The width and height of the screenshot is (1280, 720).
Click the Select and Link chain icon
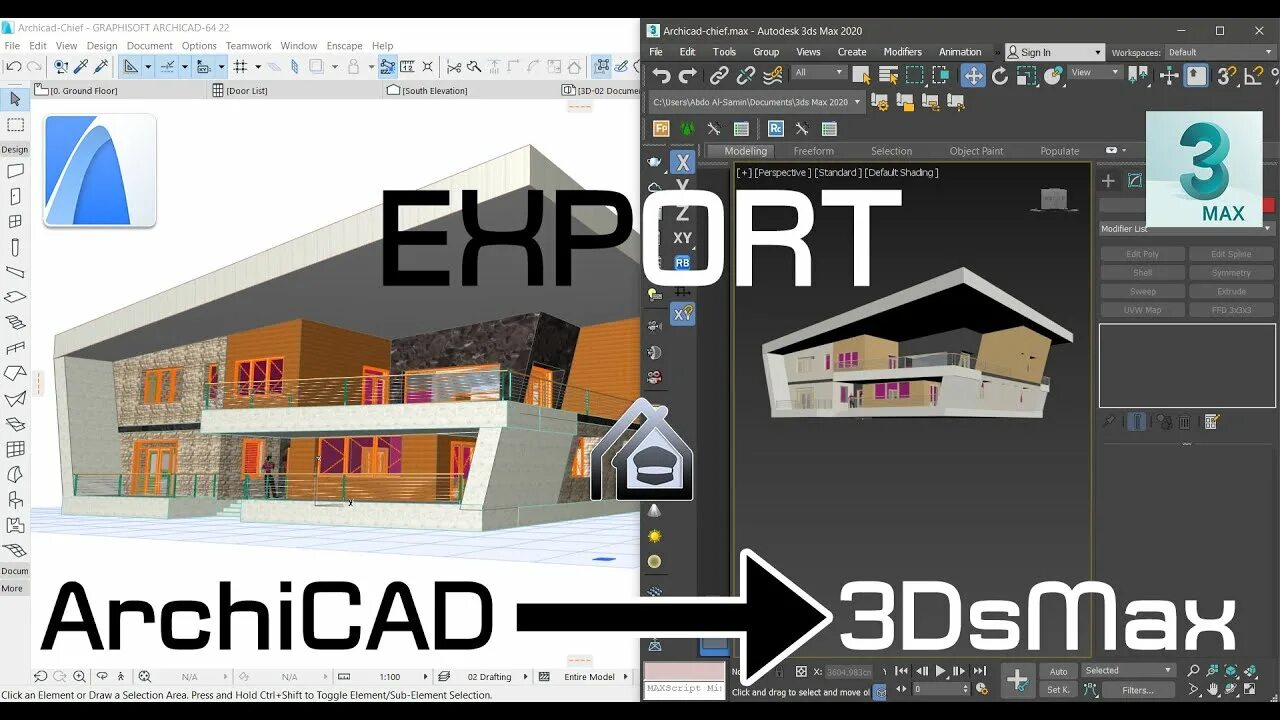(719, 76)
